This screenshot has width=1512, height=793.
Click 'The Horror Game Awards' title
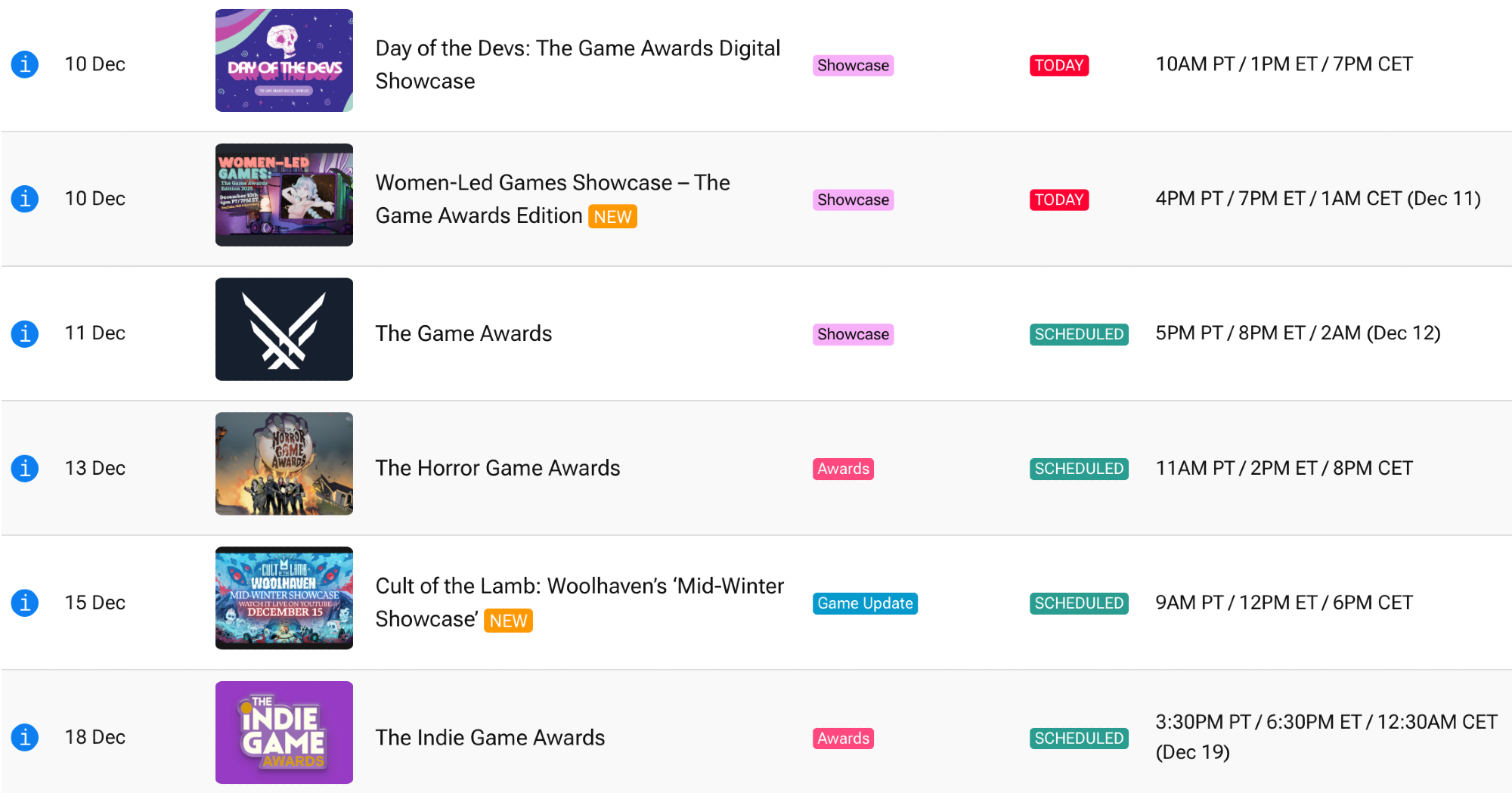497,468
